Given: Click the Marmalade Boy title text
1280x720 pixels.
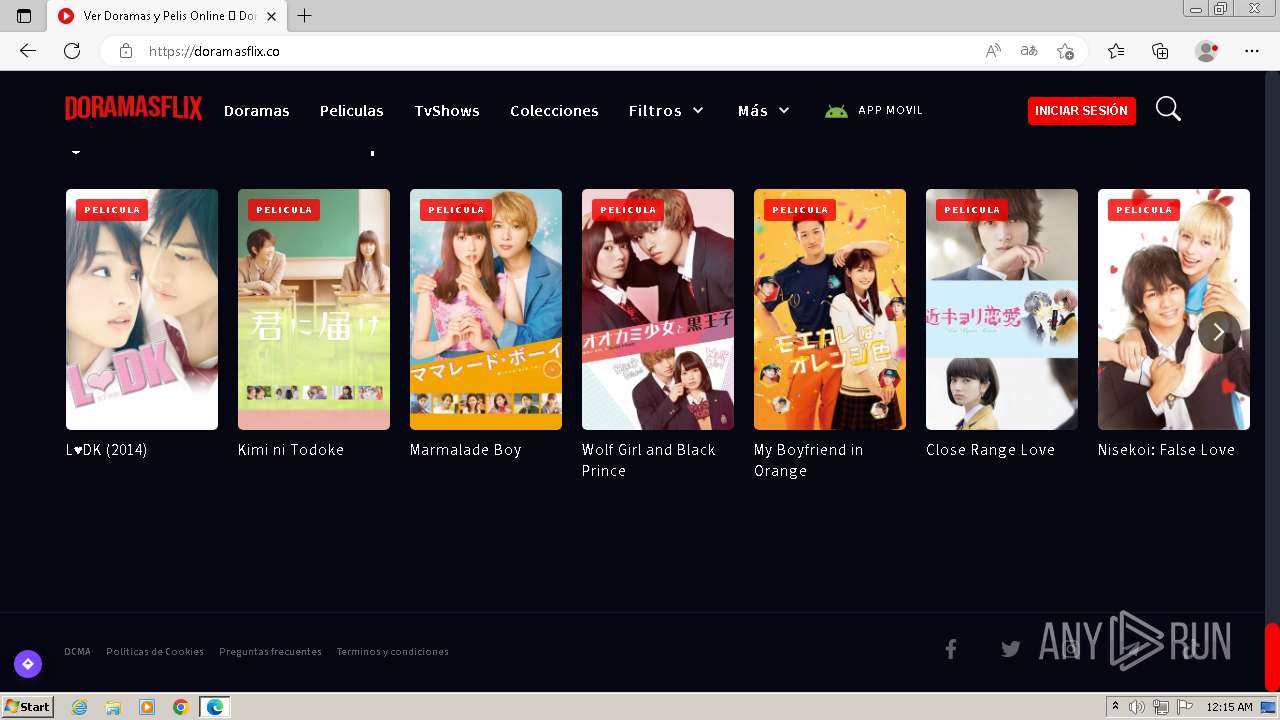Looking at the screenshot, I should click(x=466, y=450).
